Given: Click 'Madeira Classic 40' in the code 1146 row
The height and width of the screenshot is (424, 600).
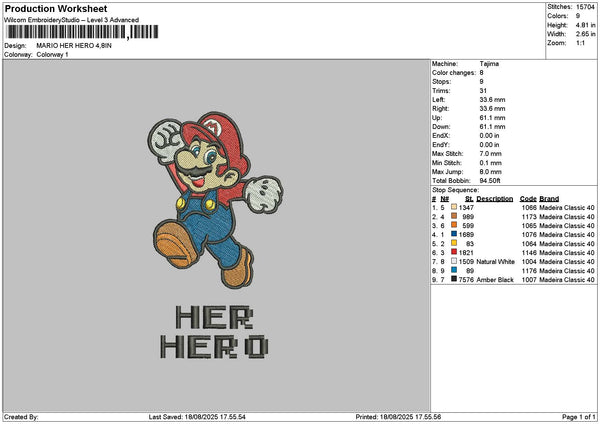Looking at the screenshot, I should click(567, 253).
